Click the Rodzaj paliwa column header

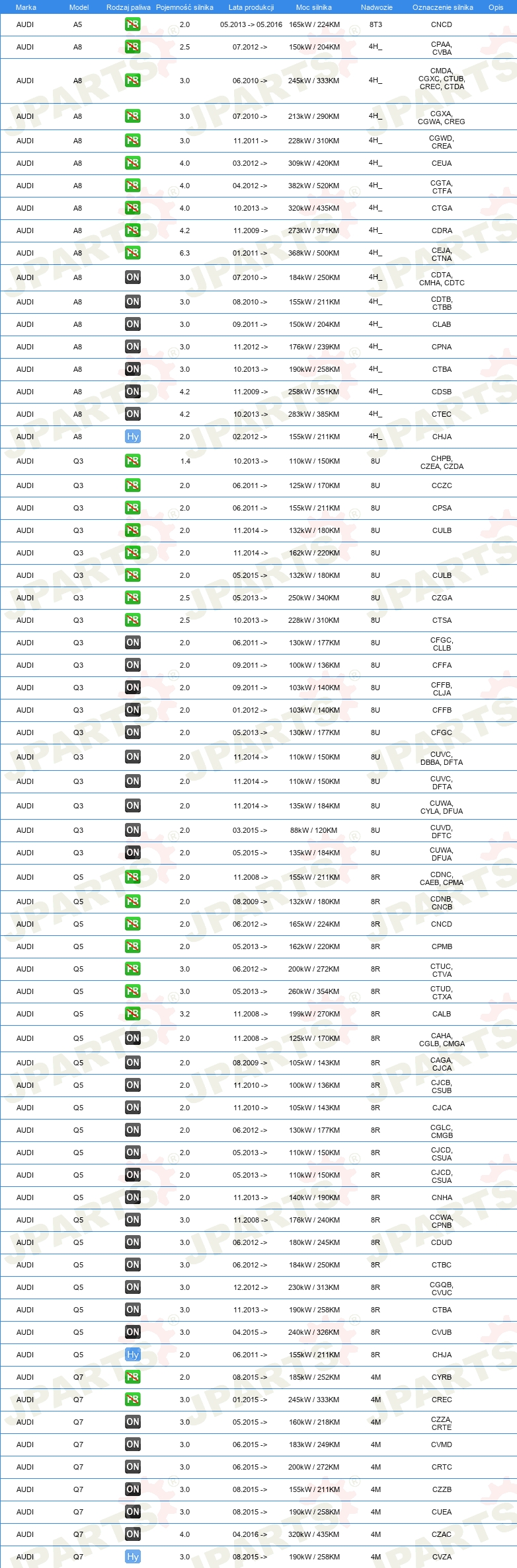click(x=128, y=7)
